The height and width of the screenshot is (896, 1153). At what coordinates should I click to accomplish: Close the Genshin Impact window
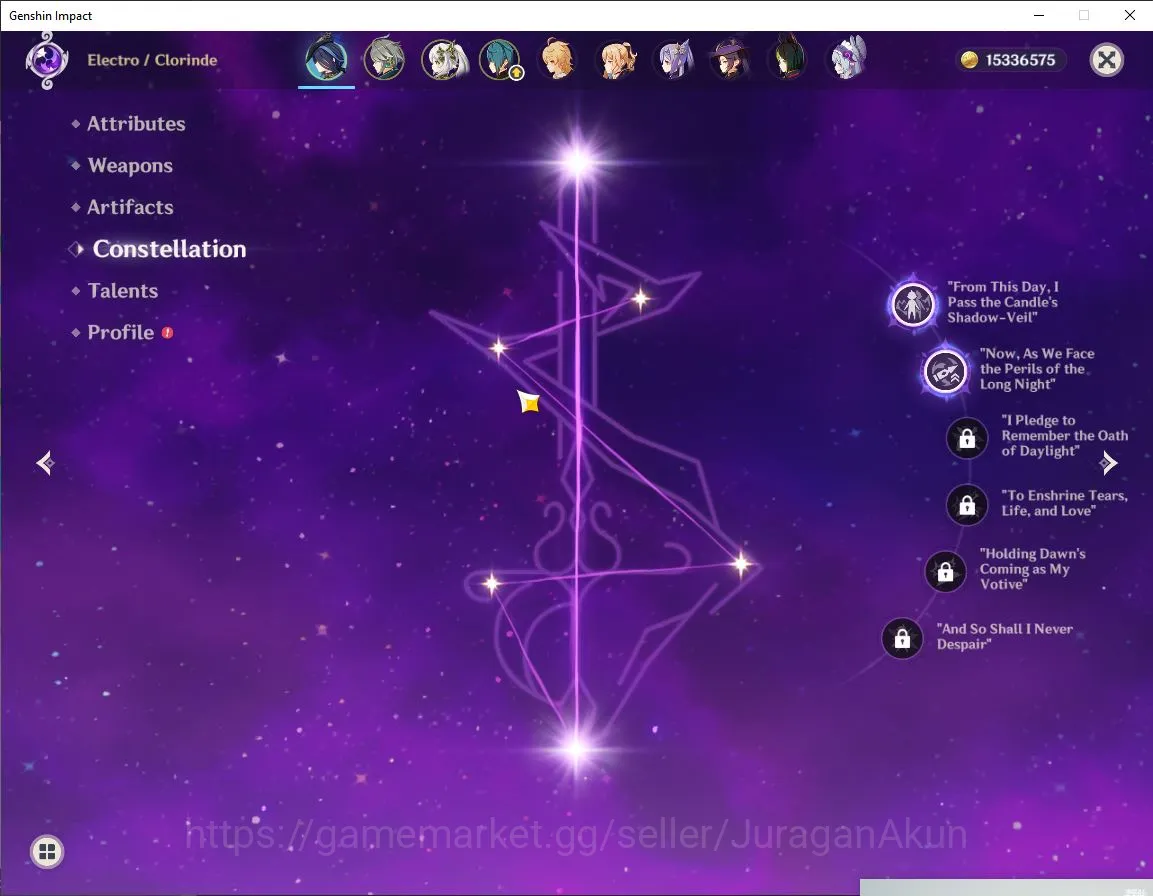[x=1130, y=15]
